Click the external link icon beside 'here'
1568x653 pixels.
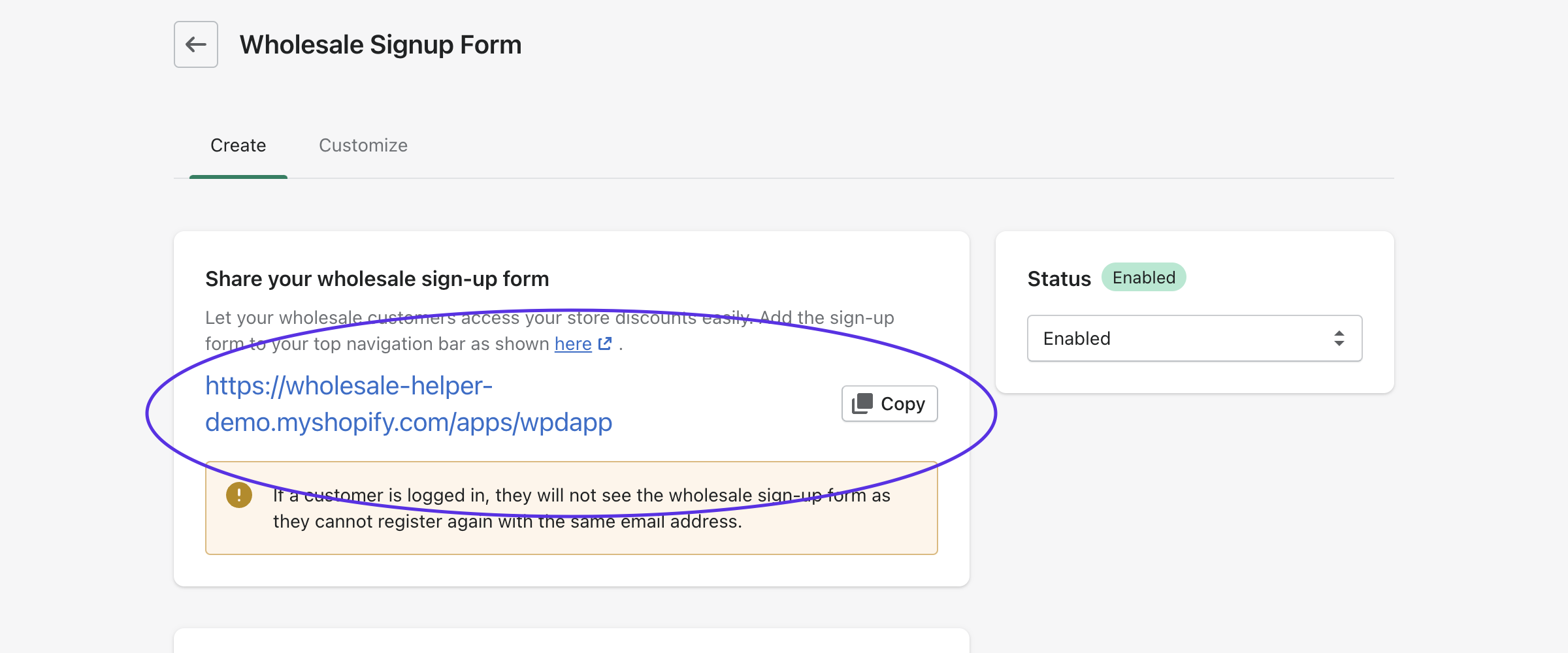coord(605,343)
